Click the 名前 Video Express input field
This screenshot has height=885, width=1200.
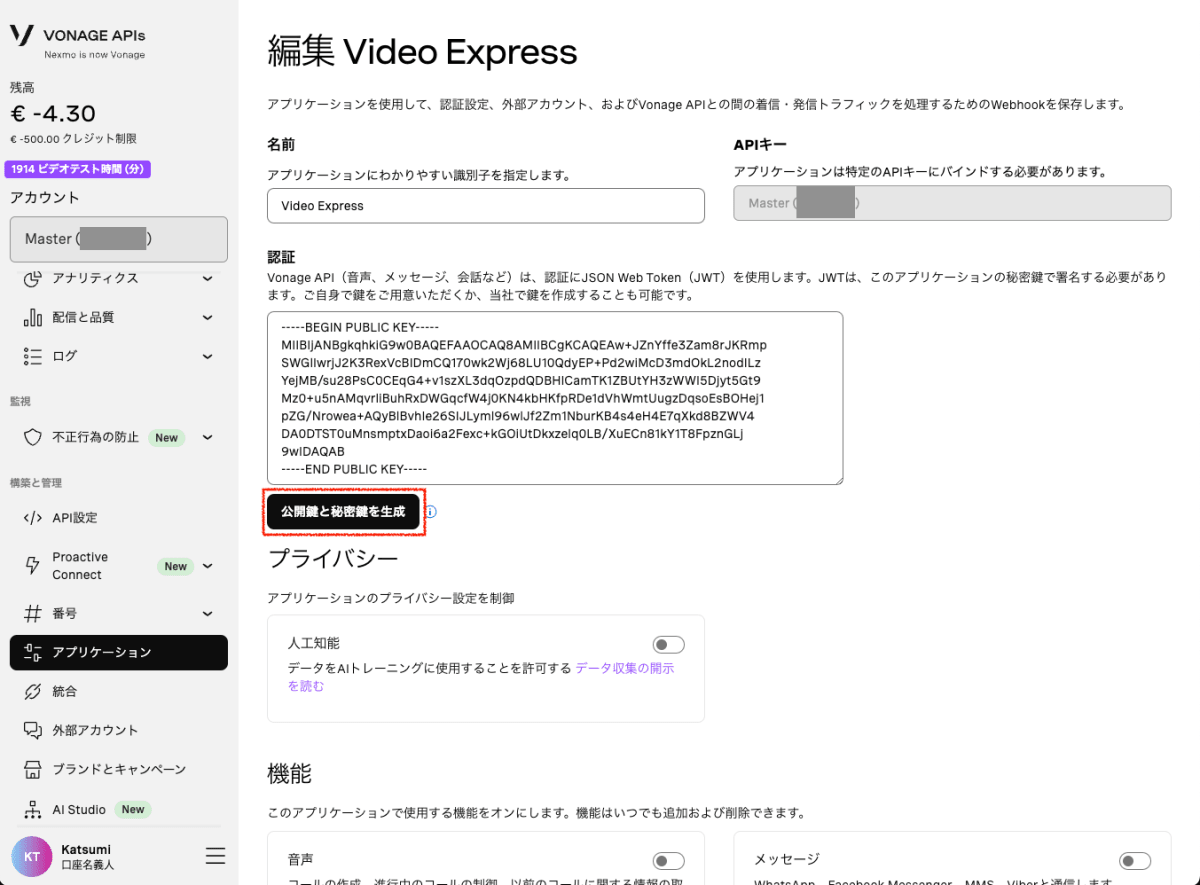point(486,205)
